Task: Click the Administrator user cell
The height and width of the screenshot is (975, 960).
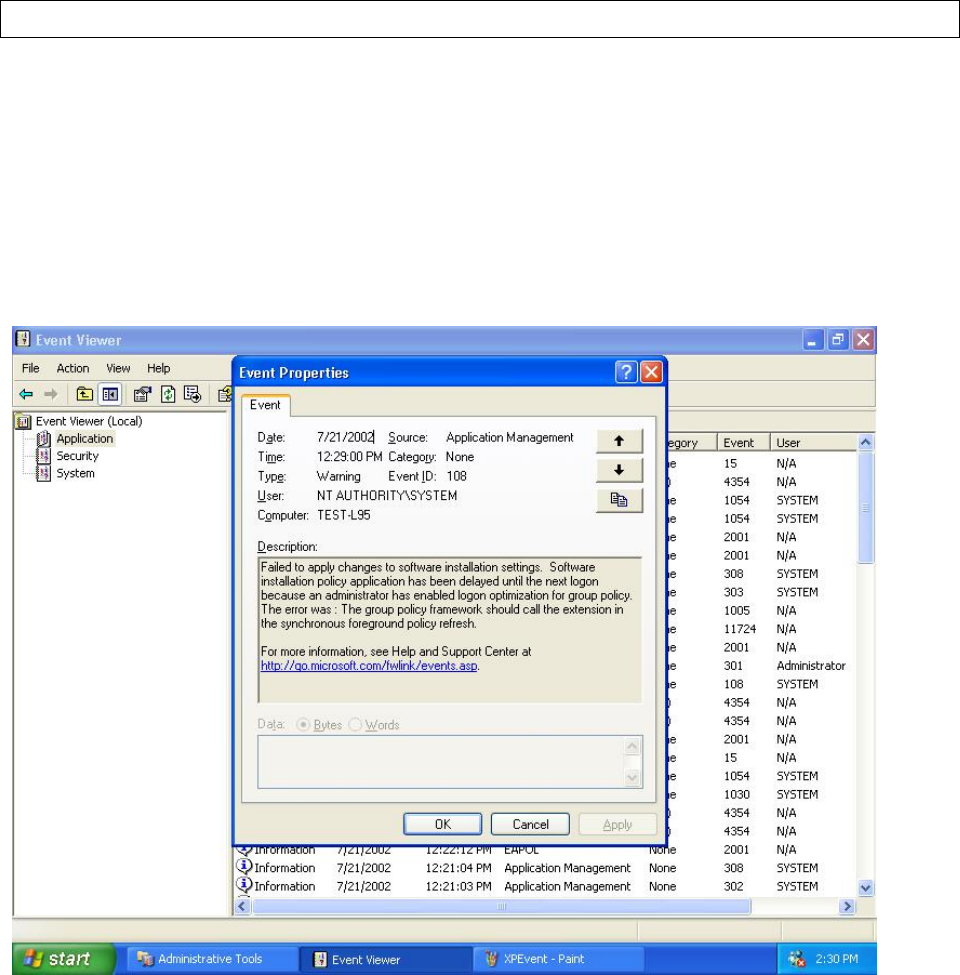Action: (811, 665)
